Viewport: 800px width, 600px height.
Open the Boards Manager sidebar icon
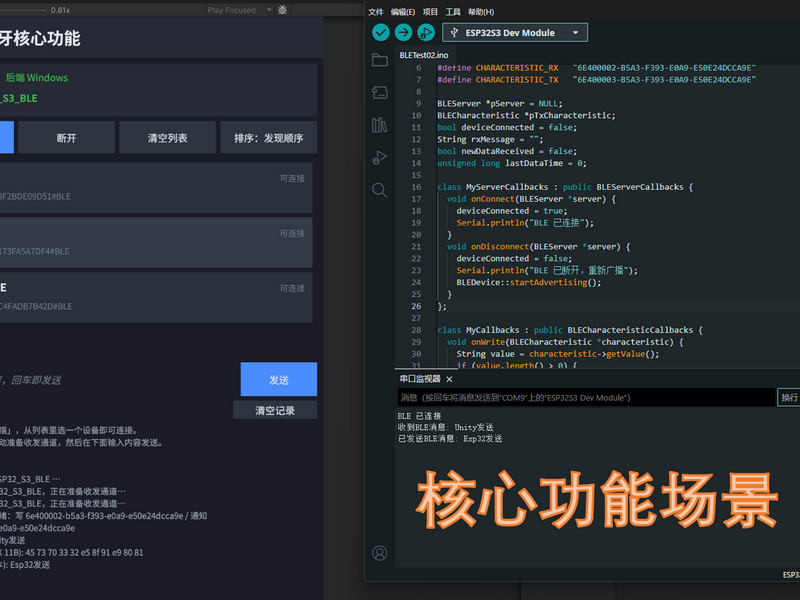click(380, 92)
